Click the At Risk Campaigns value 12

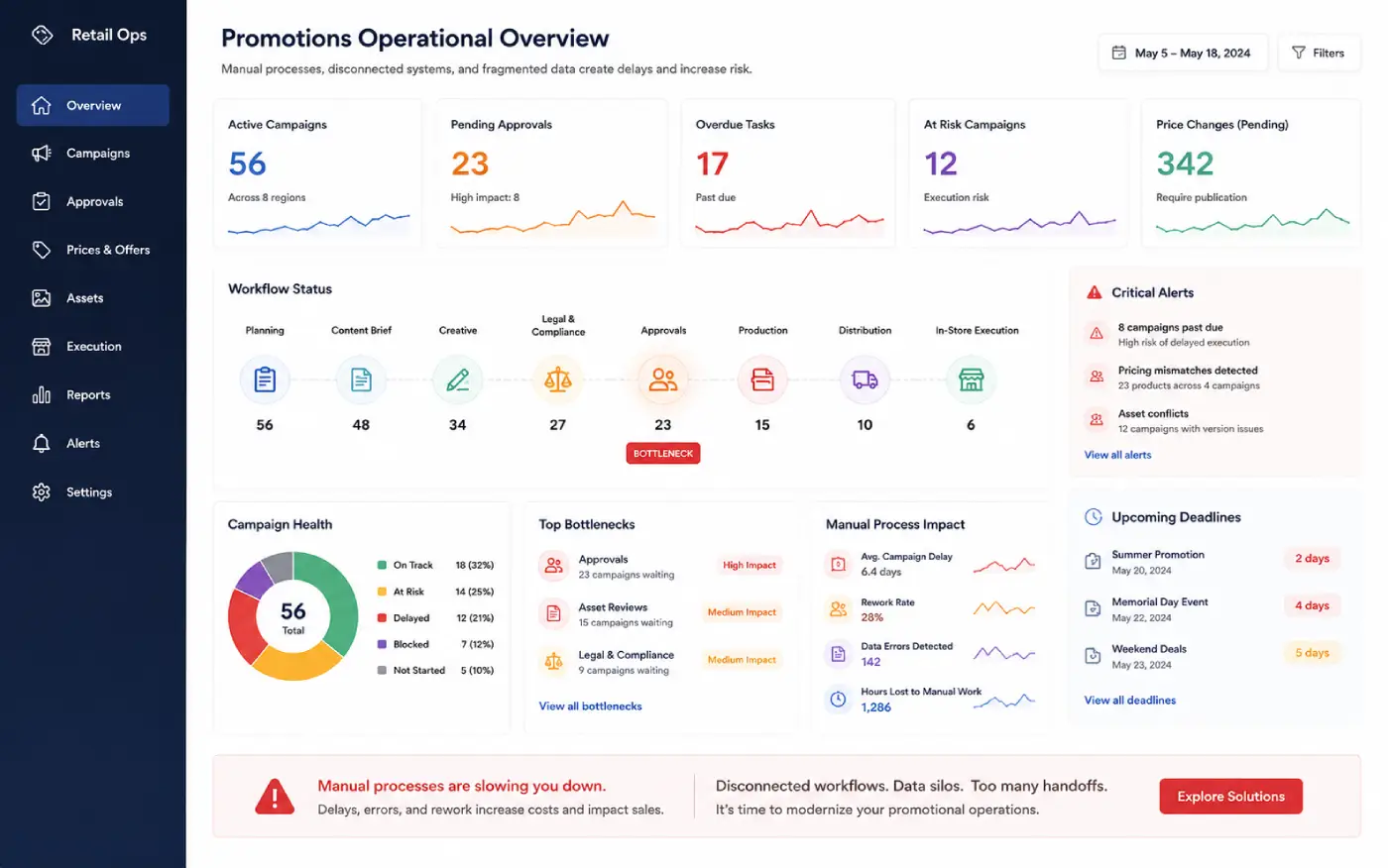[941, 163]
